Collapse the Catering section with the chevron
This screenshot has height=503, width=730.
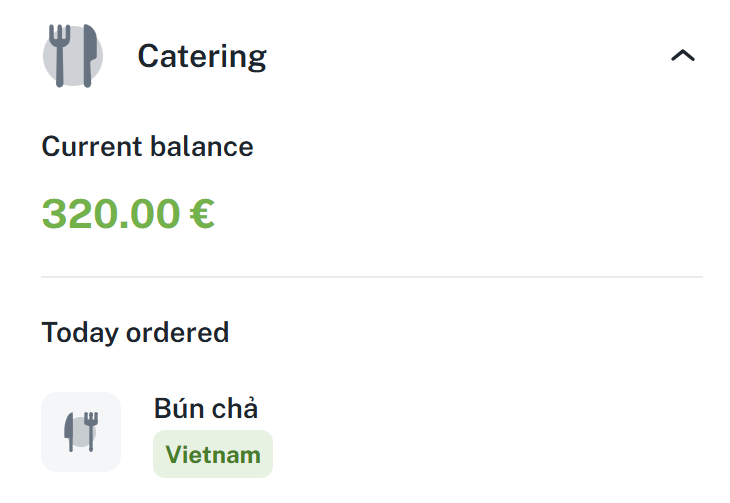[x=682, y=56]
